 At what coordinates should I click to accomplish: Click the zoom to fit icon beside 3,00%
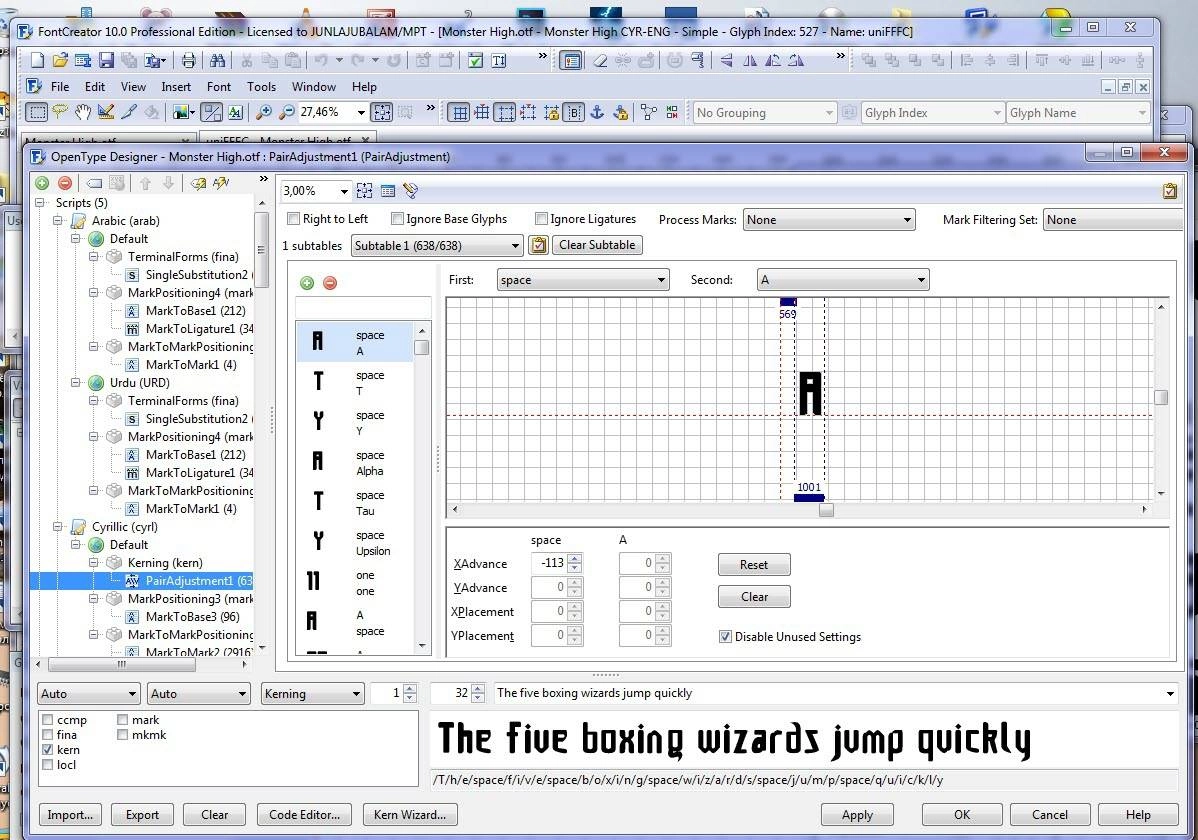[364, 190]
